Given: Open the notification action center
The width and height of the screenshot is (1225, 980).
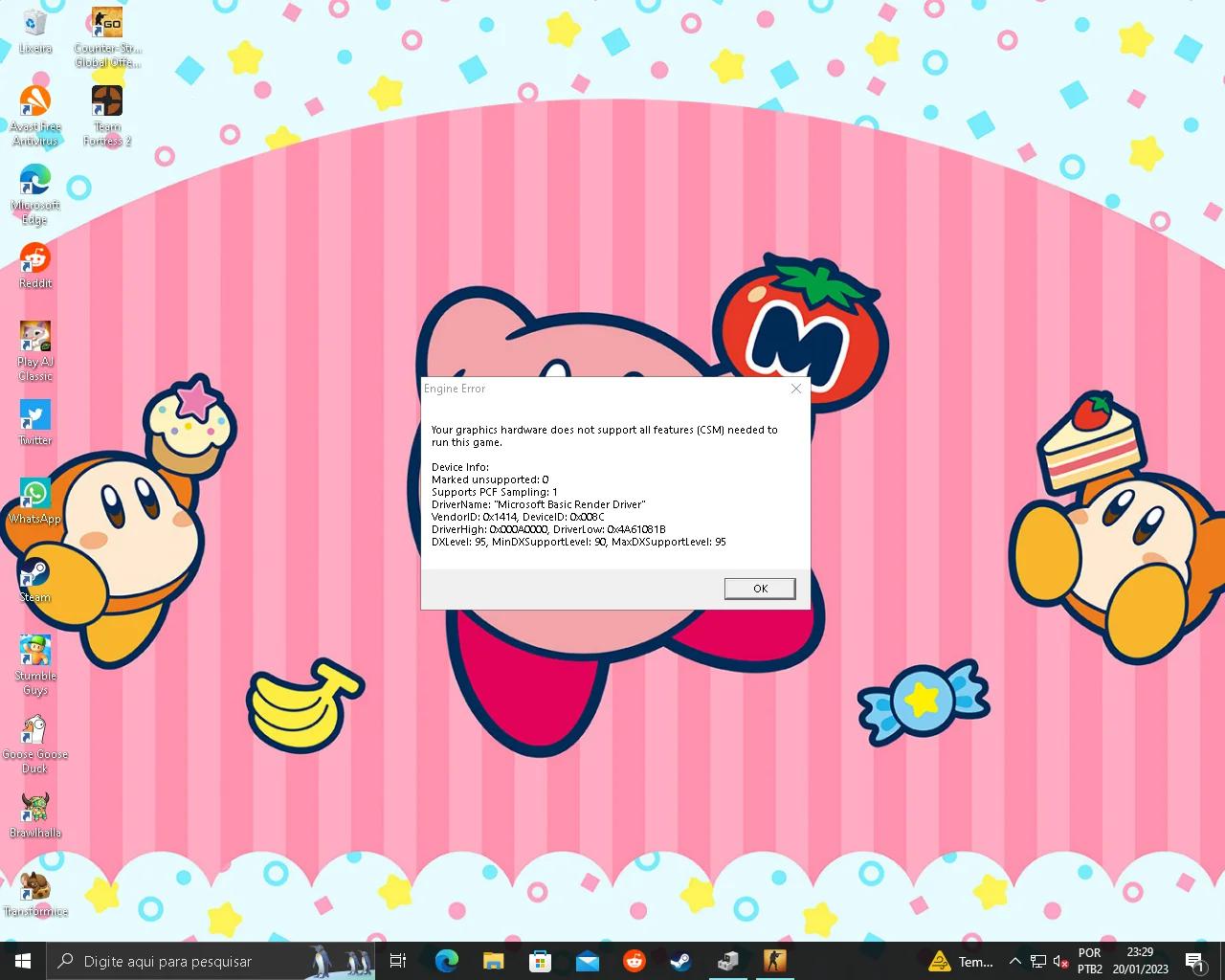Looking at the screenshot, I should click(1194, 961).
